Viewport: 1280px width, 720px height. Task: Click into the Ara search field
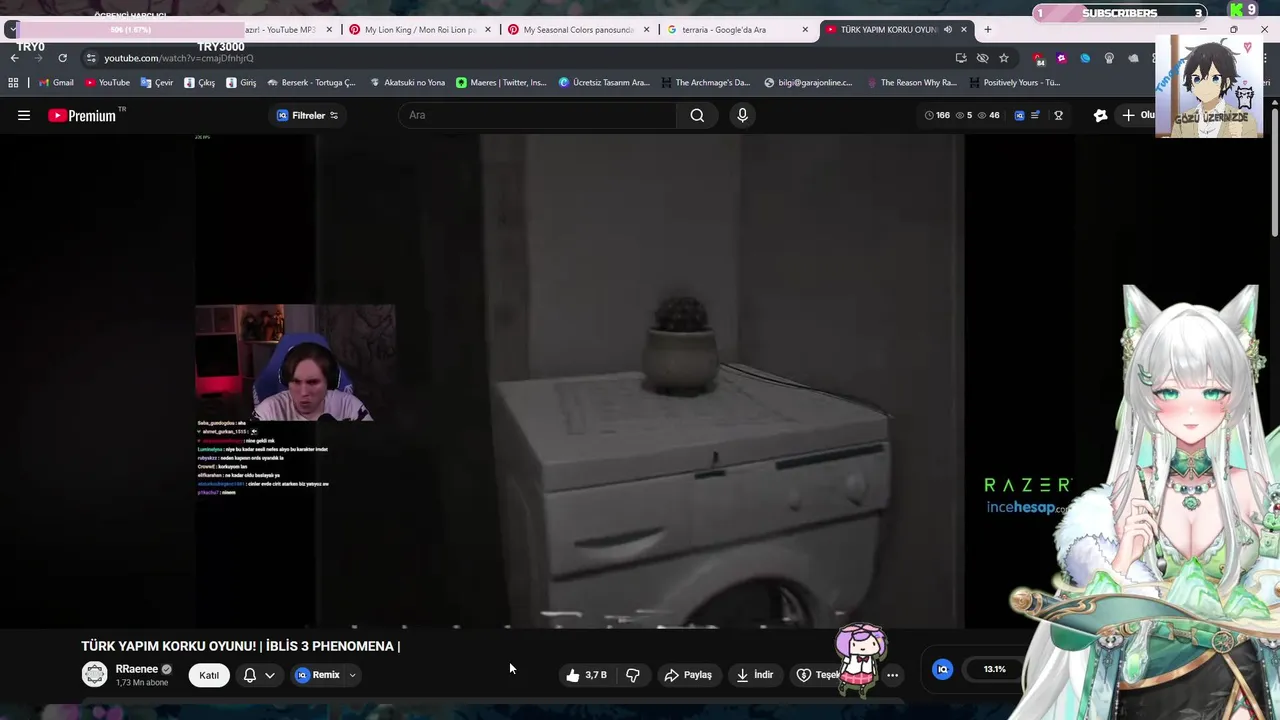pyautogui.click(x=538, y=115)
